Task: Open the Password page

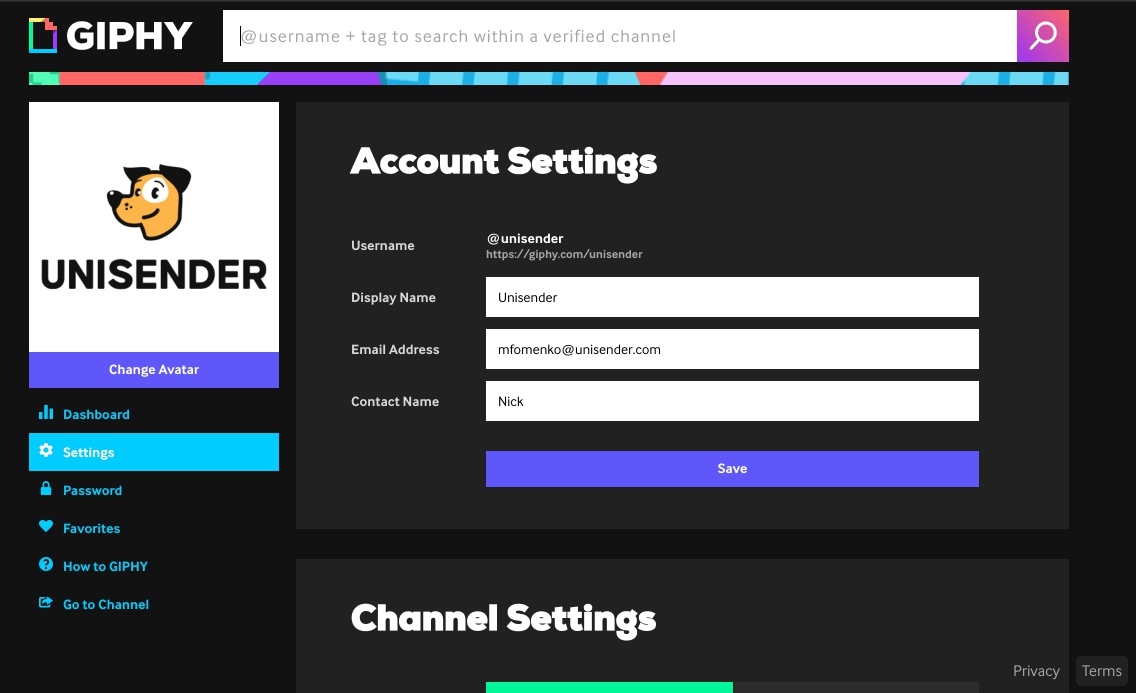Action: 154,490
